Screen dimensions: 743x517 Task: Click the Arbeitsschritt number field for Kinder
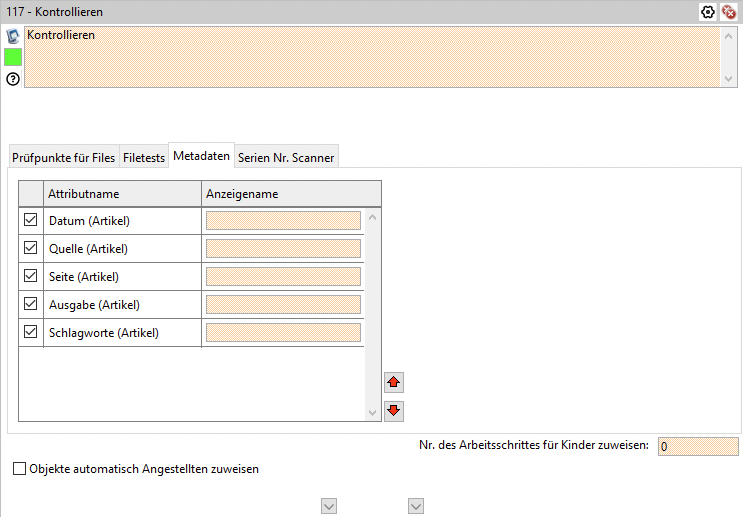[x=697, y=446]
